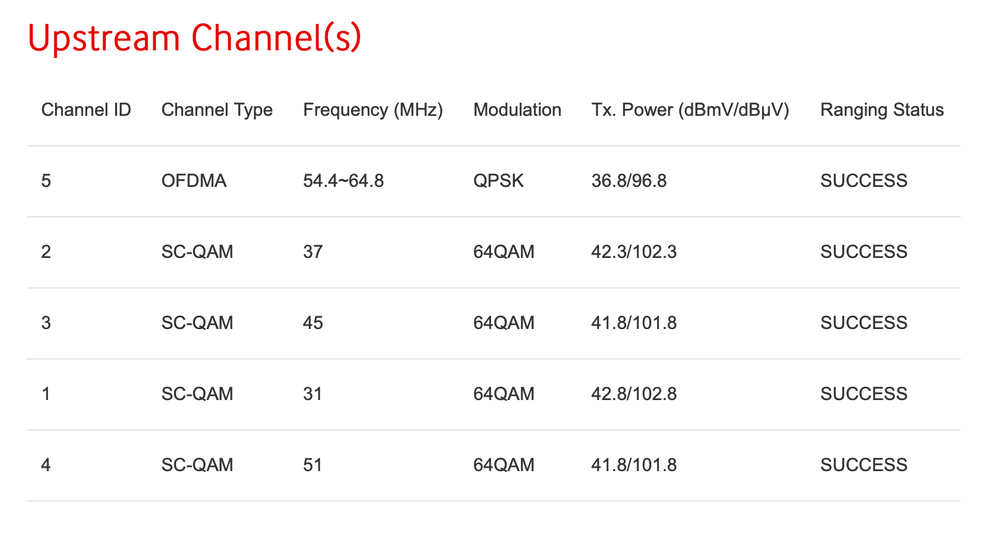Screen dimensions: 999x534
Task: Select the QPSK modulation cell
Action: pos(498,181)
